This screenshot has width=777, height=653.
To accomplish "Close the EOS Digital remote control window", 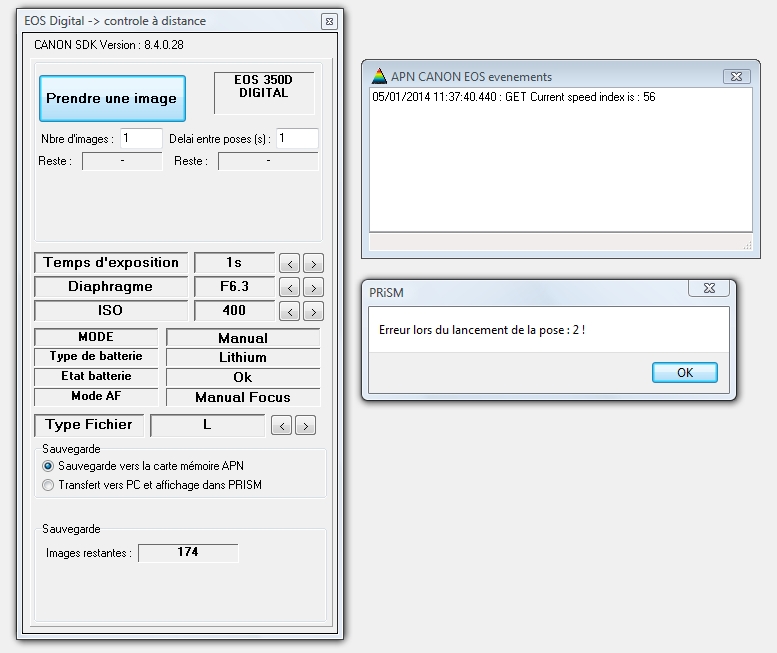I will pos(329,21).
